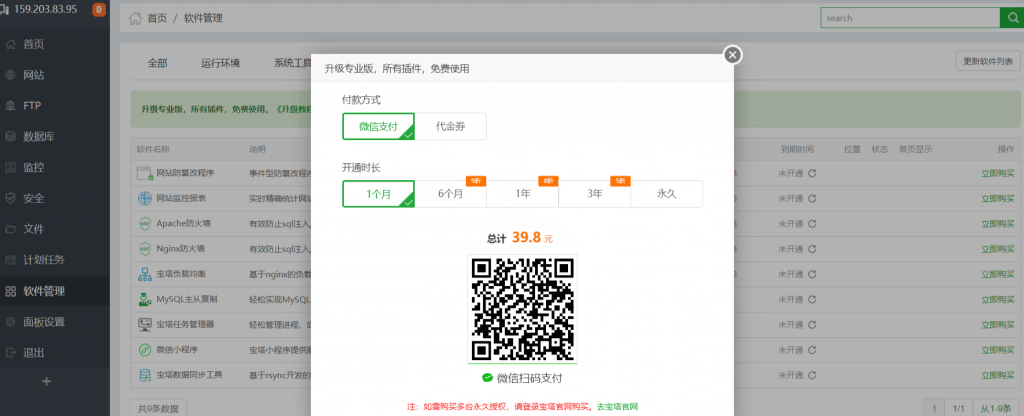
Task: Click the 软件名称 column header
Action: click(153, 149)
